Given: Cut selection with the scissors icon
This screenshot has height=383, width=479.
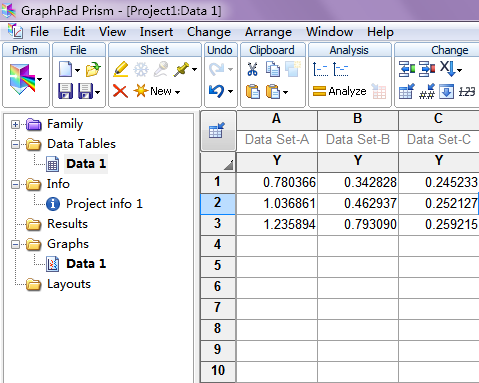Looking at the screenshot, I should coord(253,69).
